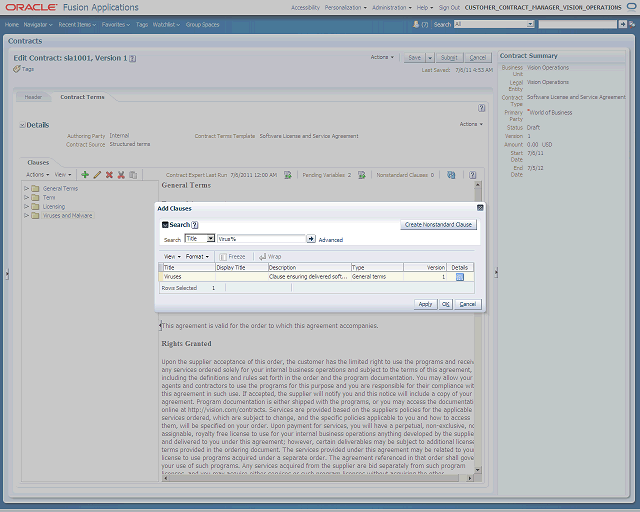Expand the Term tree node

pyautogui.click(x=26, y=197)
